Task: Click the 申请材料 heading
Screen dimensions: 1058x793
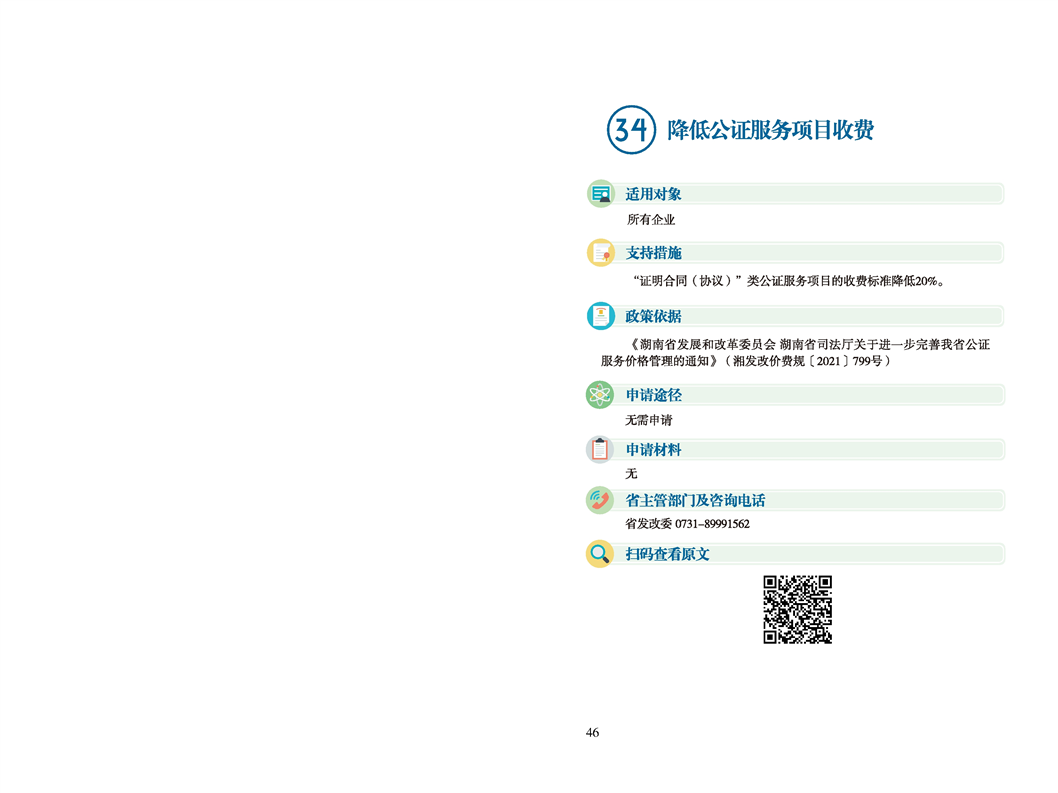Action: 653,449
